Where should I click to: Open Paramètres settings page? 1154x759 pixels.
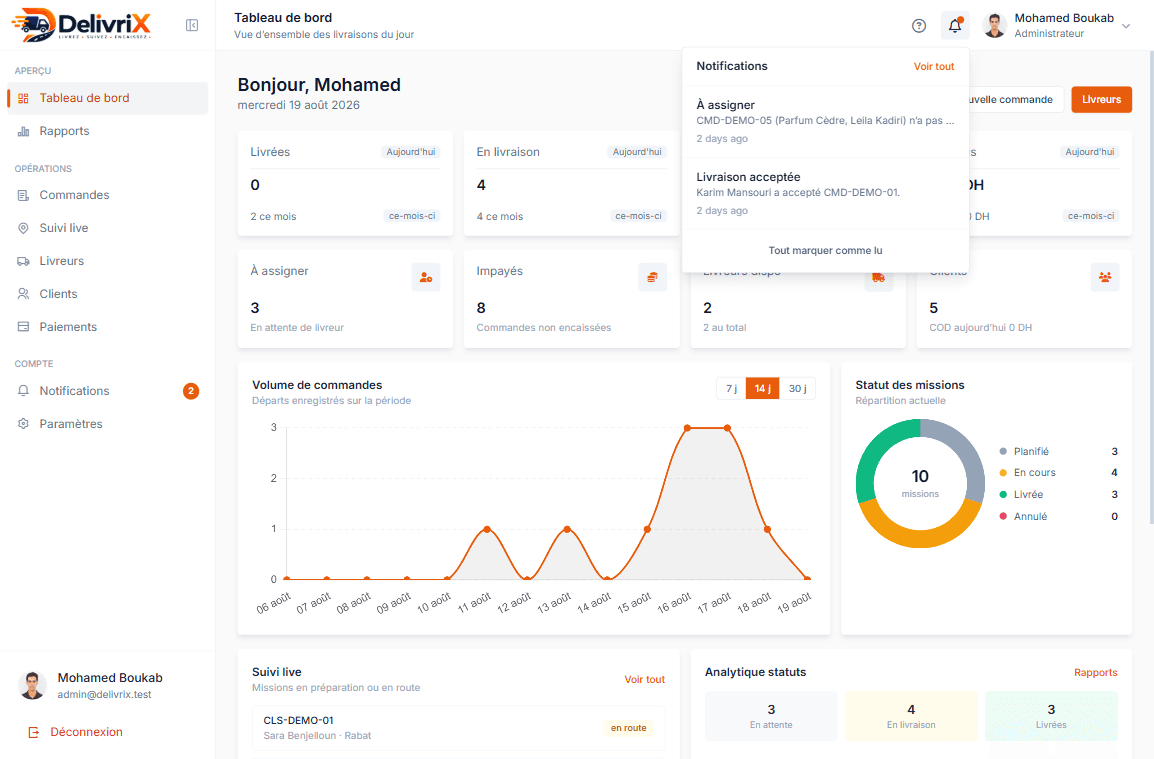[107, 424]
